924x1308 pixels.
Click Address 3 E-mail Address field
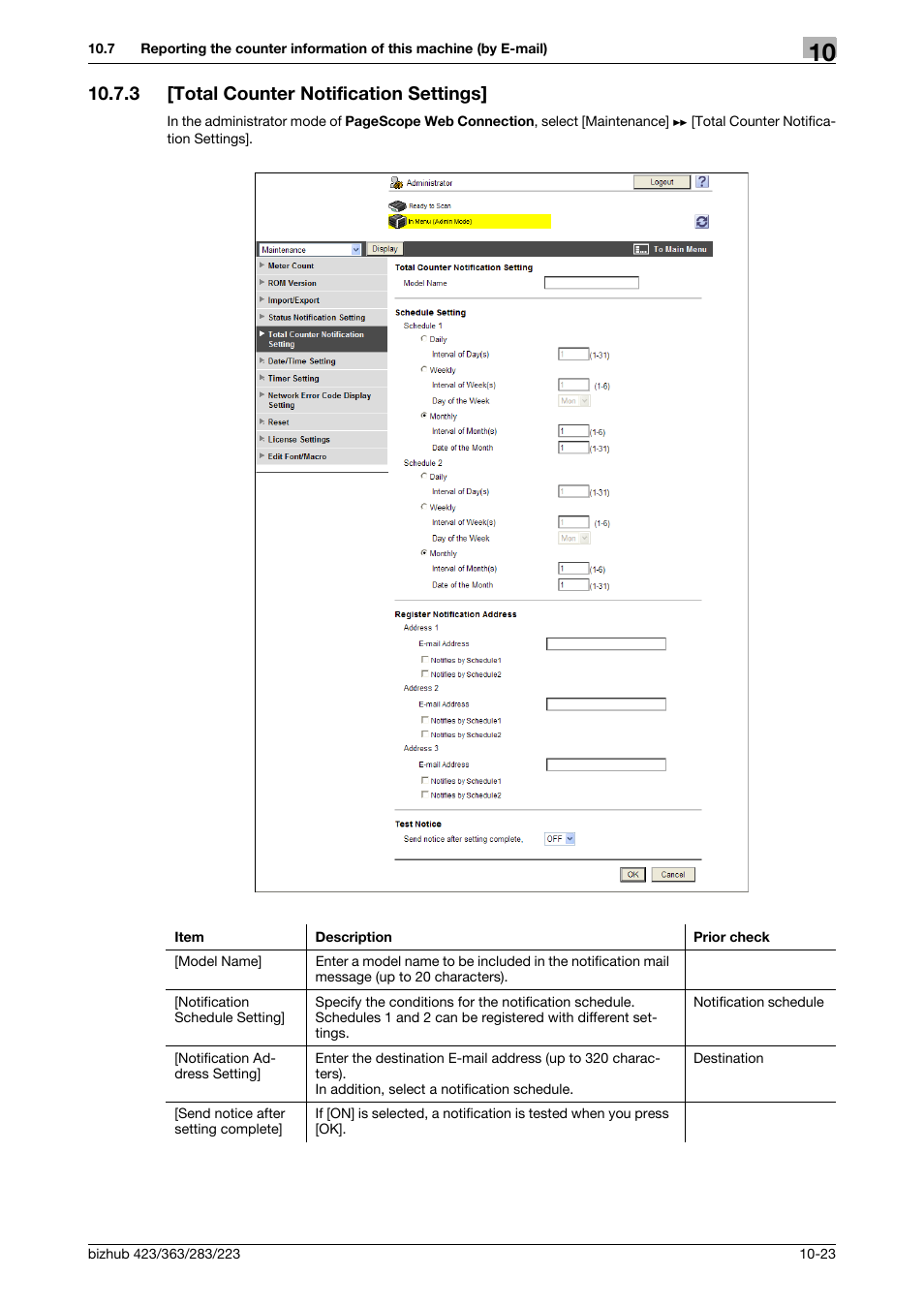[606, 765]
